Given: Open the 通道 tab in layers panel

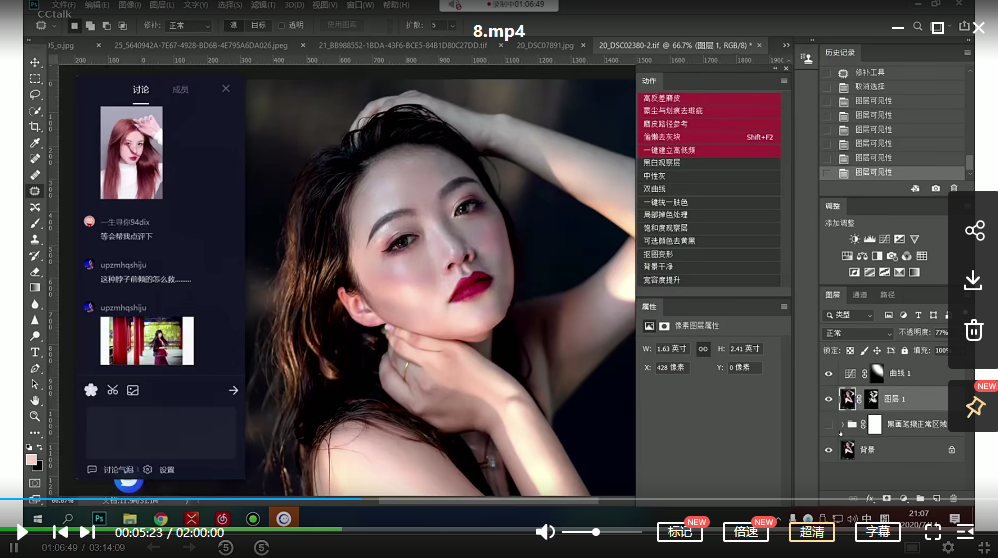Looking at the screenshot, I should (x=860, y=295).
